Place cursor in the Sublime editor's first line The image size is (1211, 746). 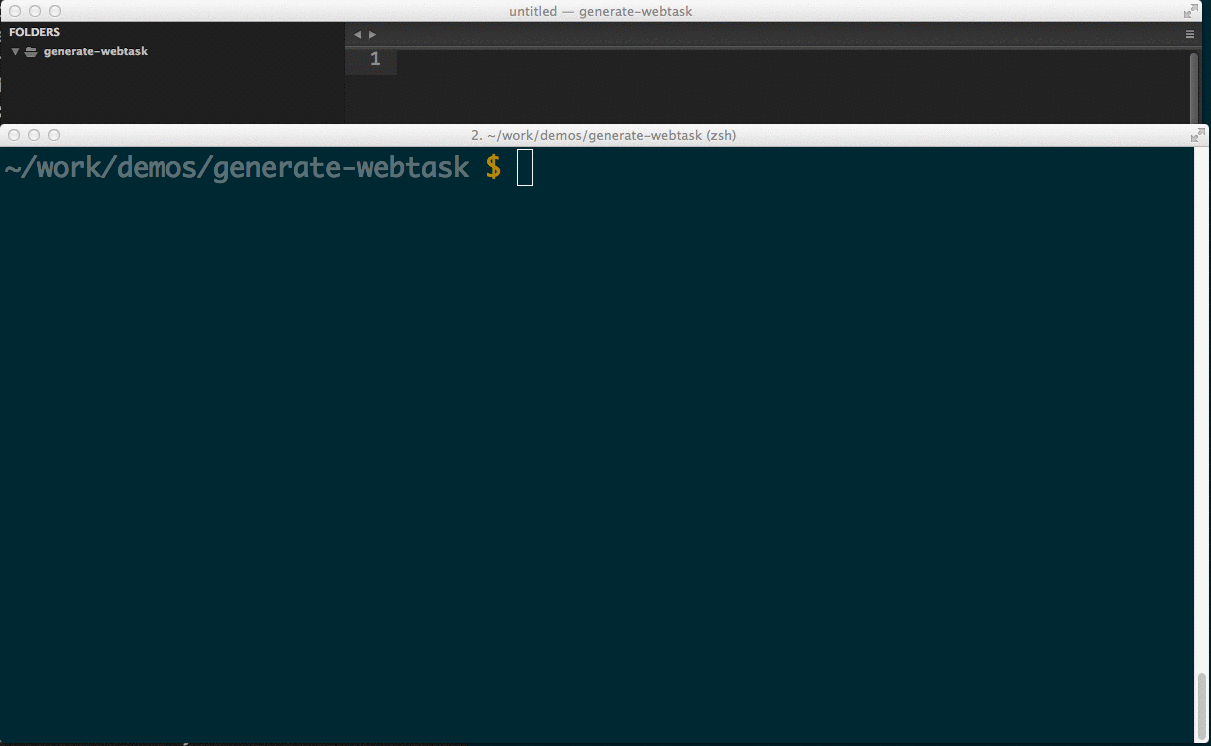pyautogui.click(x=792, y=60)
